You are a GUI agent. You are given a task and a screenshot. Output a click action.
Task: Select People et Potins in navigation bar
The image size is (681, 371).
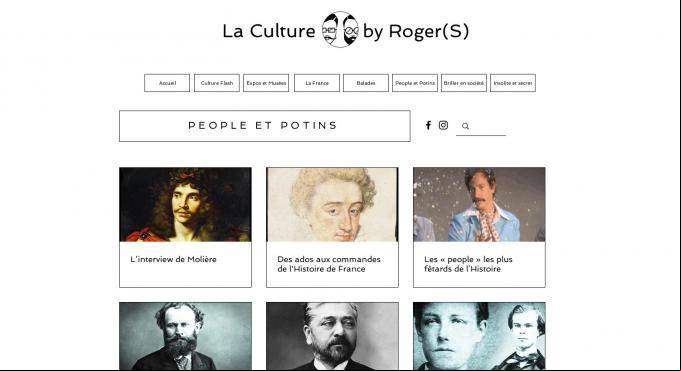pyautogui.click(x=415, y=83)
